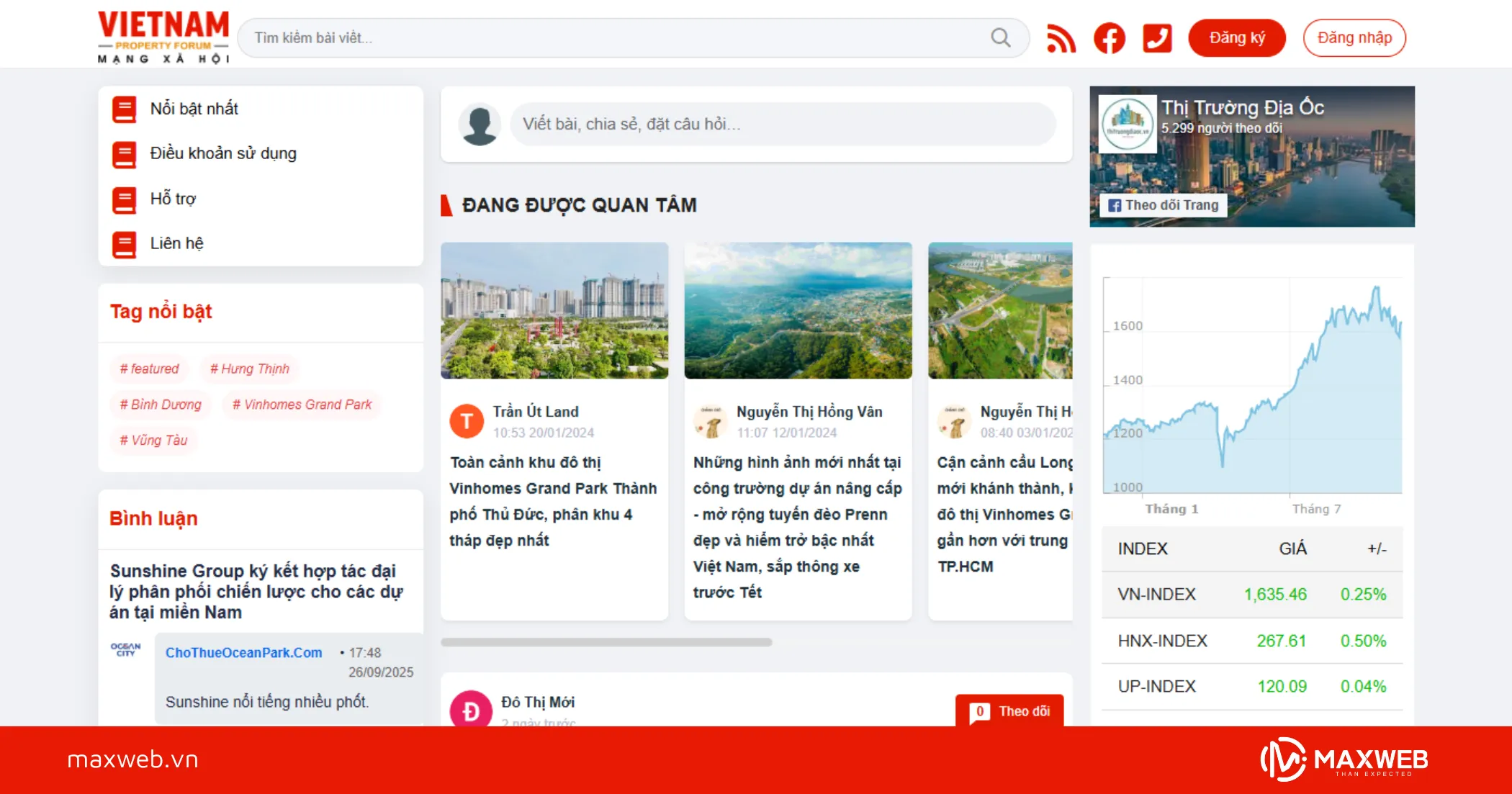Click the post composer input field

tap(785, 124)
